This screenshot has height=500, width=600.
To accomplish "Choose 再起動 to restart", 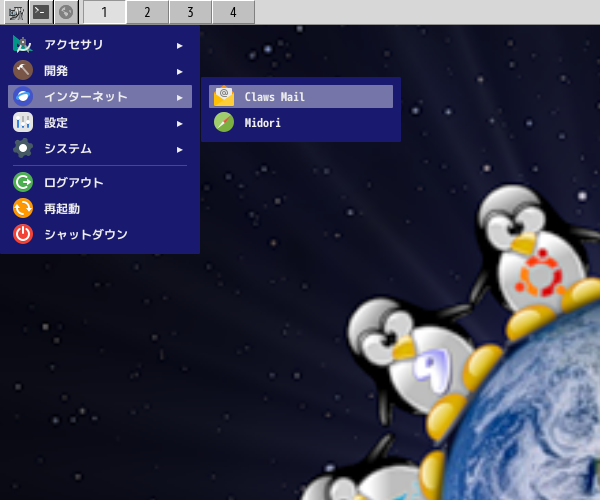I will [x=100, y=208].
